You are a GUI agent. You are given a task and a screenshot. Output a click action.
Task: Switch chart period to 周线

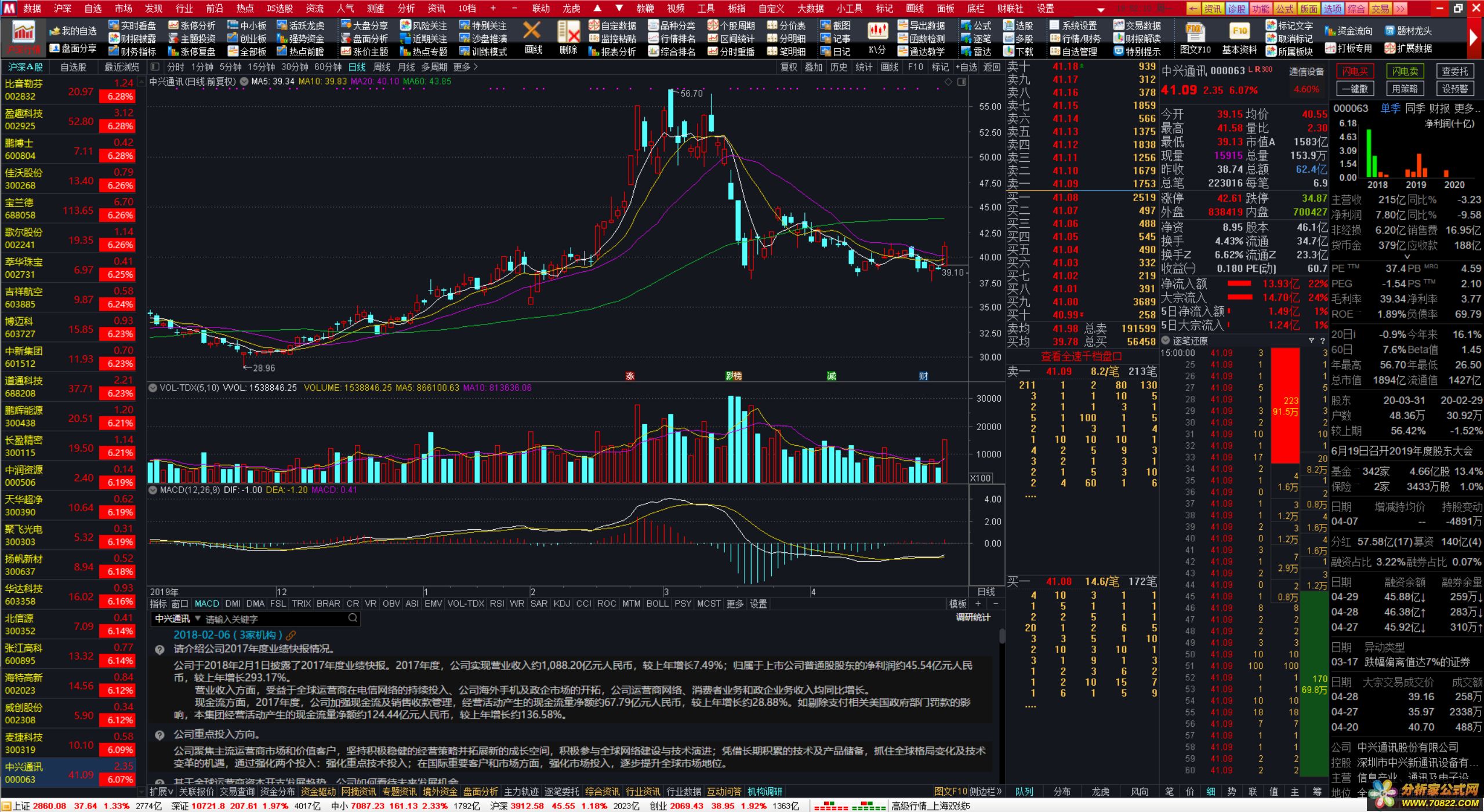[x=381, y=67]
